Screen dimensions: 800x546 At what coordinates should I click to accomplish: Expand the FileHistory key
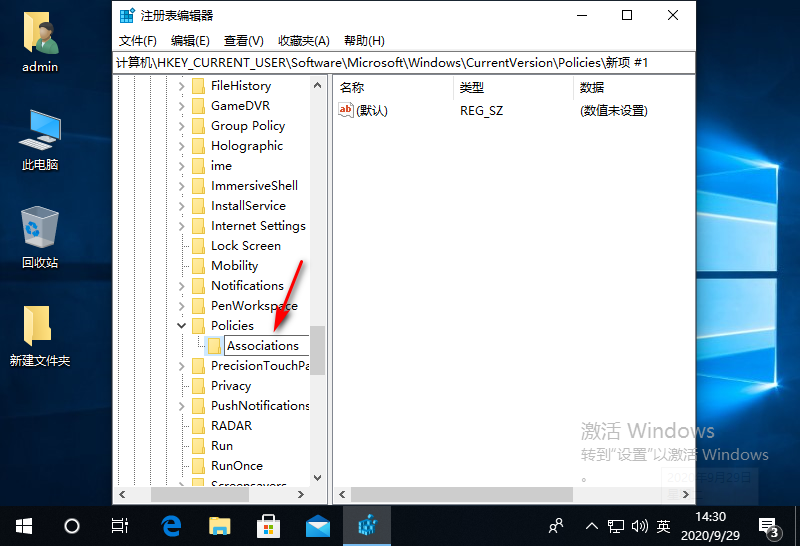click(182, 86)
